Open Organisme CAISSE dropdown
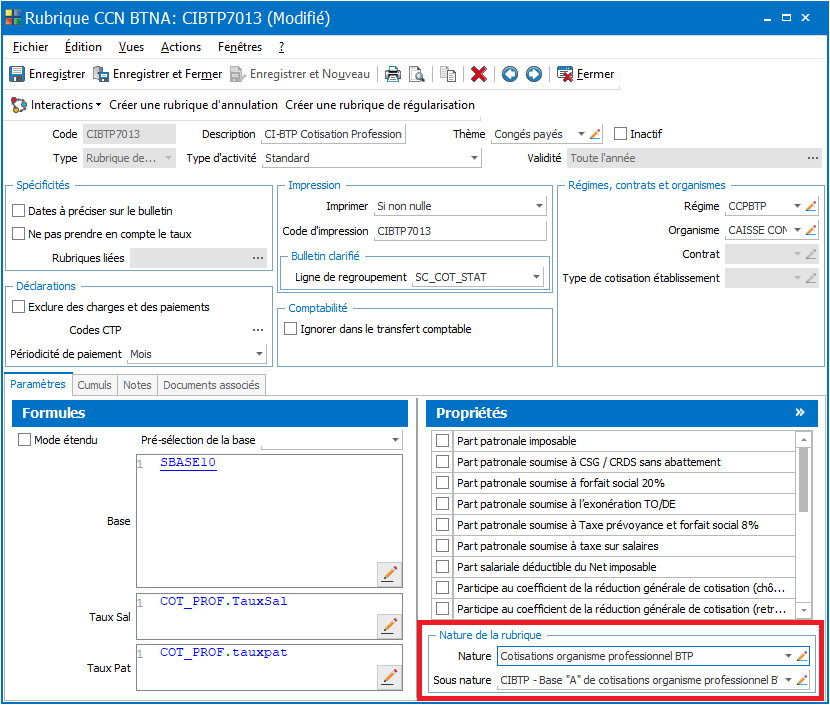This screenshot has width=830, height=705. pos(797,230)
